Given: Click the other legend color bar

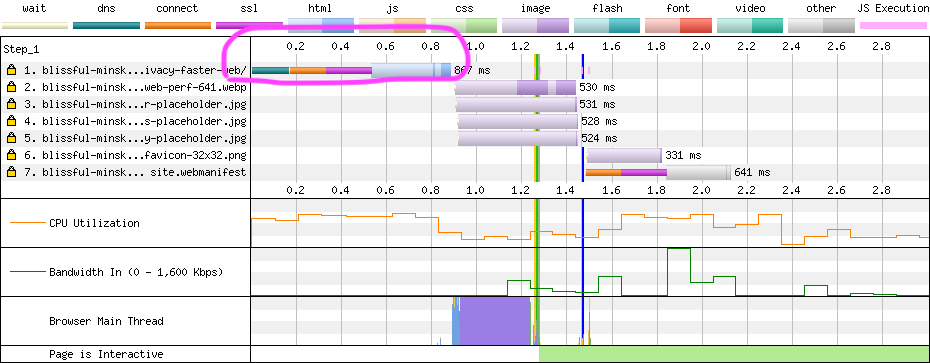Looking at the screenshot, I should [x=821, y=25].
